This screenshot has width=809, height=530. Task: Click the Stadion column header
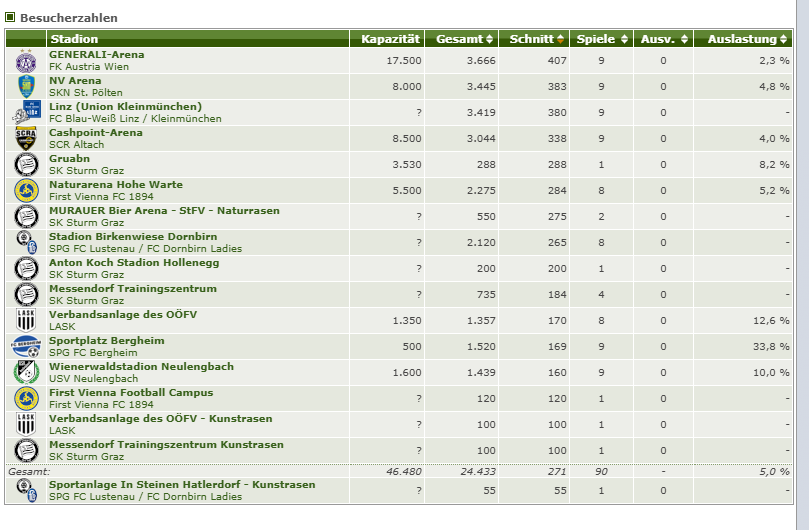[198, 39]
